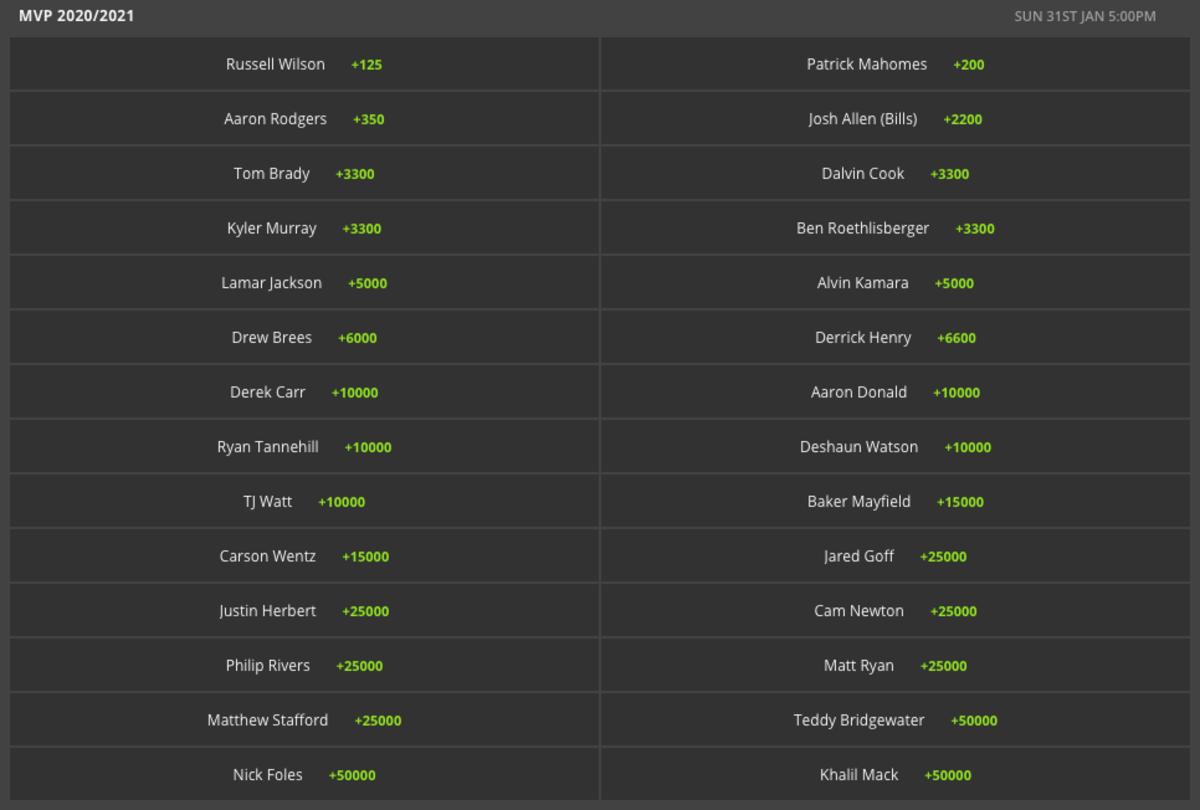Choose Aaron Donald +10000

click(x=895, y=392)
